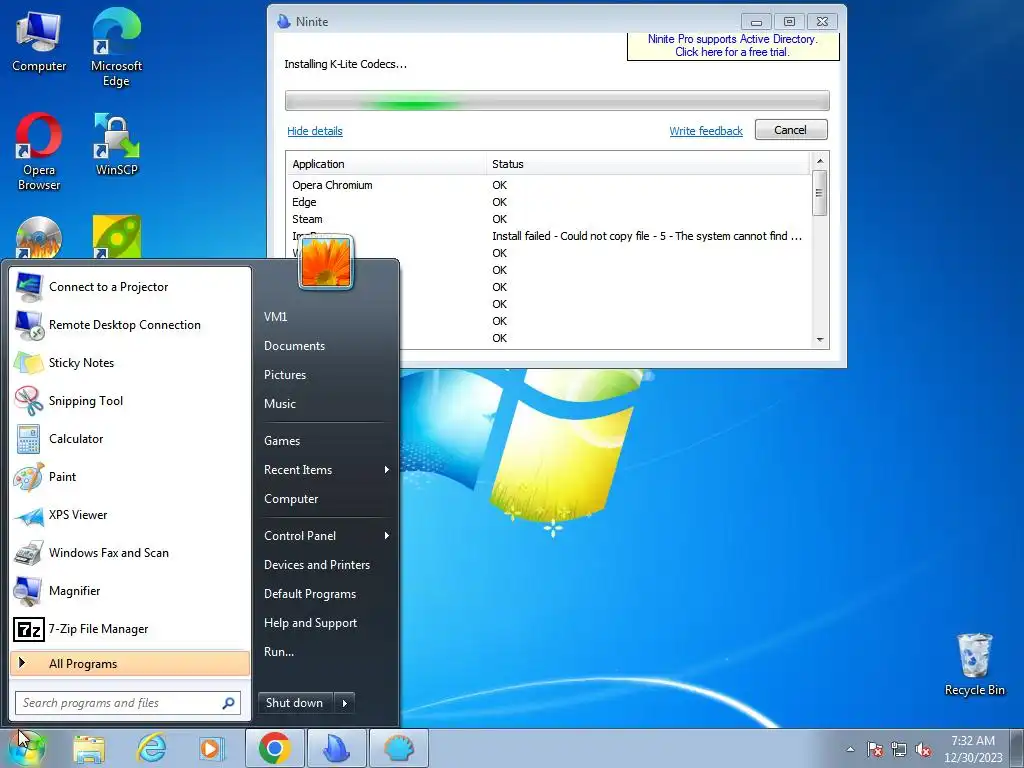Open Documents from Start menu
This screenshot has width=1024, height=768.
pos(295,345)
